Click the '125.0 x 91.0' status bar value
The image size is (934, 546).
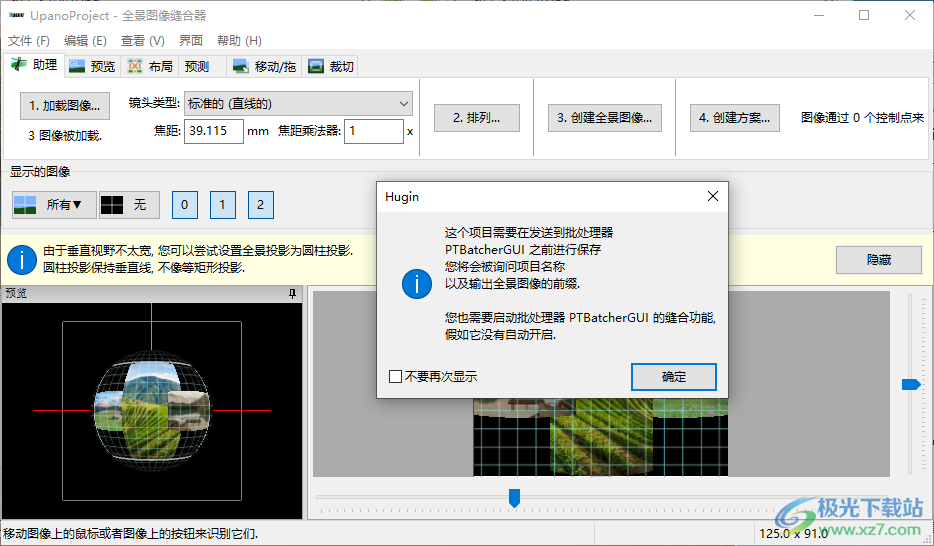tap(793, 533)
